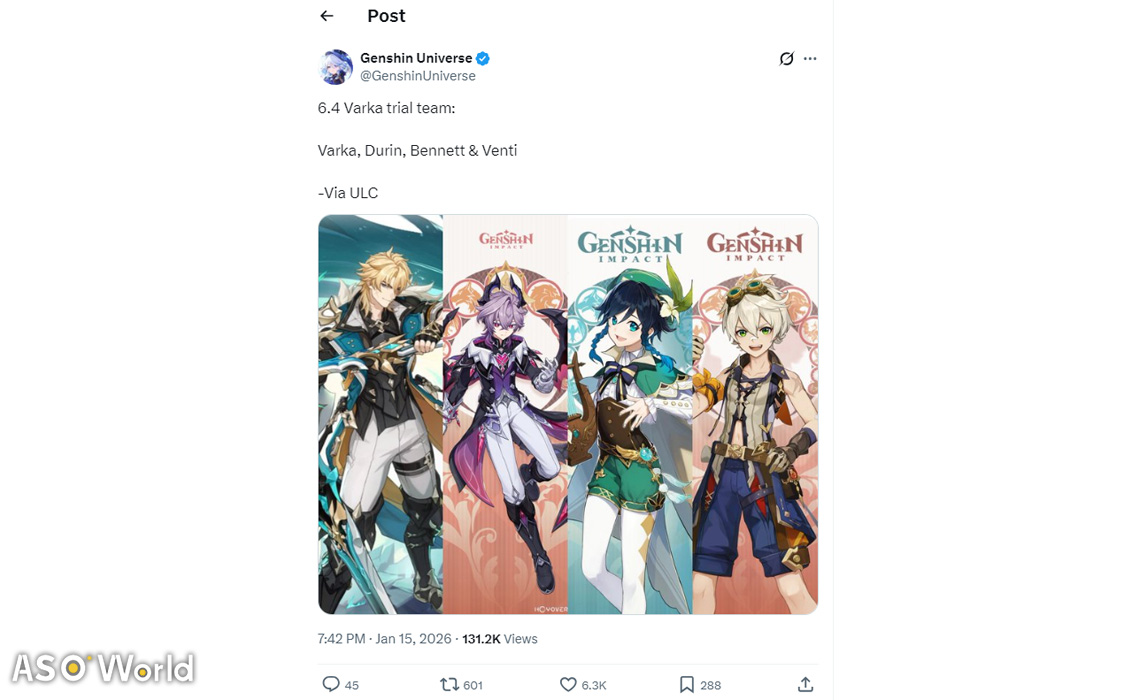Open the Venti character image
Image resolution: width=1140 pixels, height=700 pixels.
click(630, 414)
